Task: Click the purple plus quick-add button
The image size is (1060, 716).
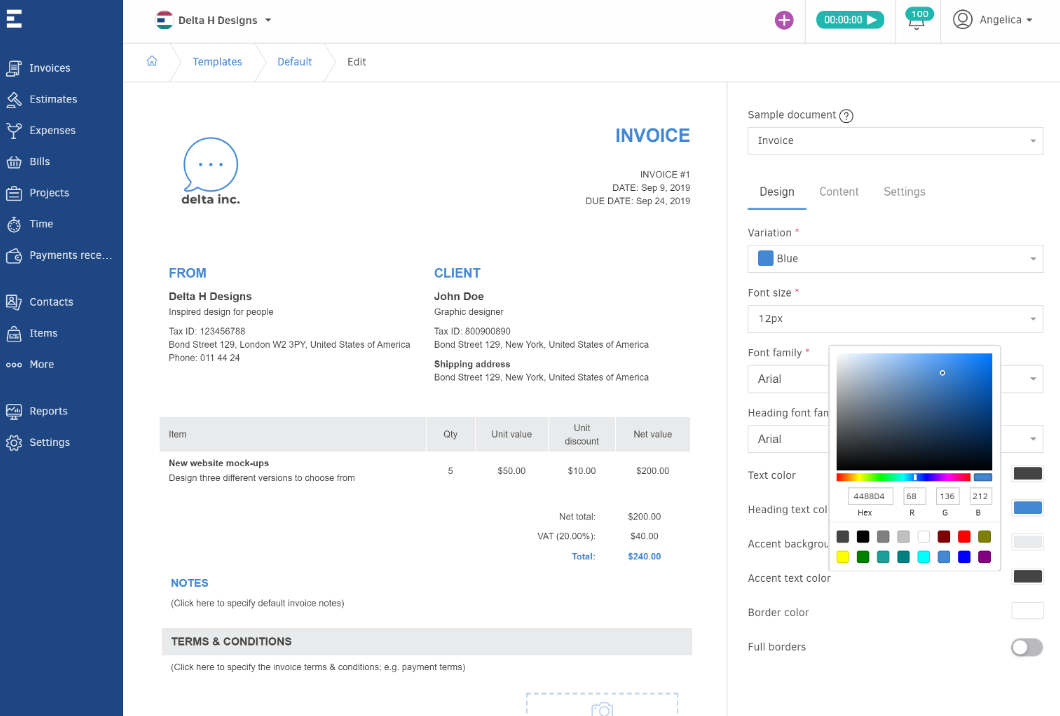Action: [784, 20]
